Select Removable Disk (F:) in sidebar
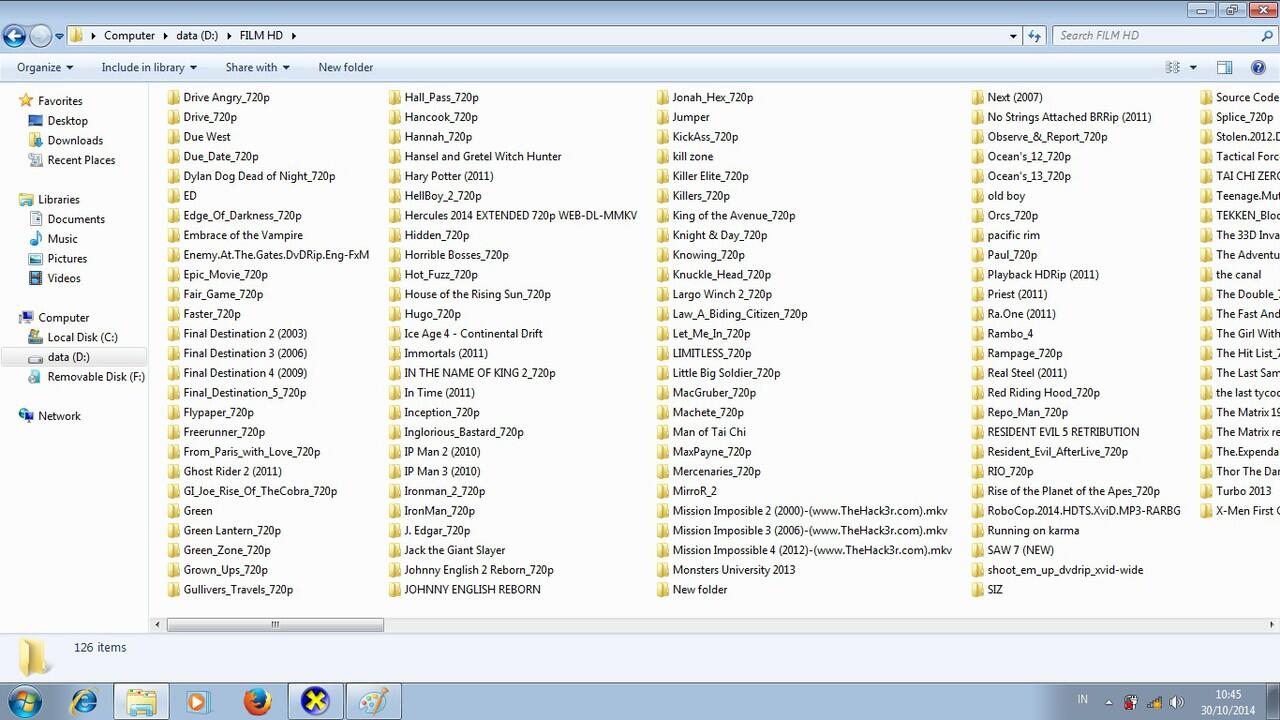Viewport: 1280px width, 720px height. click(x=96, y=377)
